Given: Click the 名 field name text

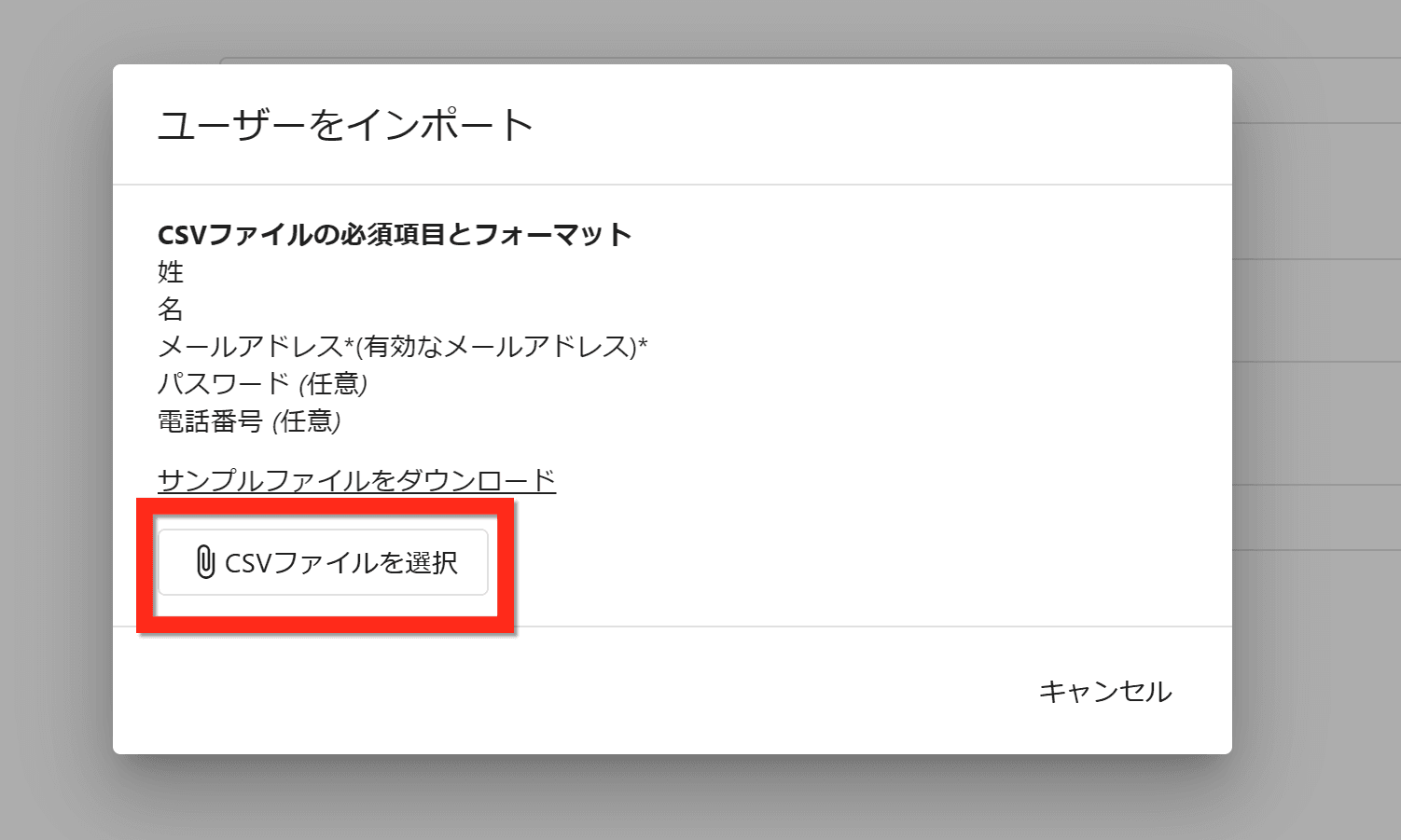Looking at the screenshot, I should point(171,309).
